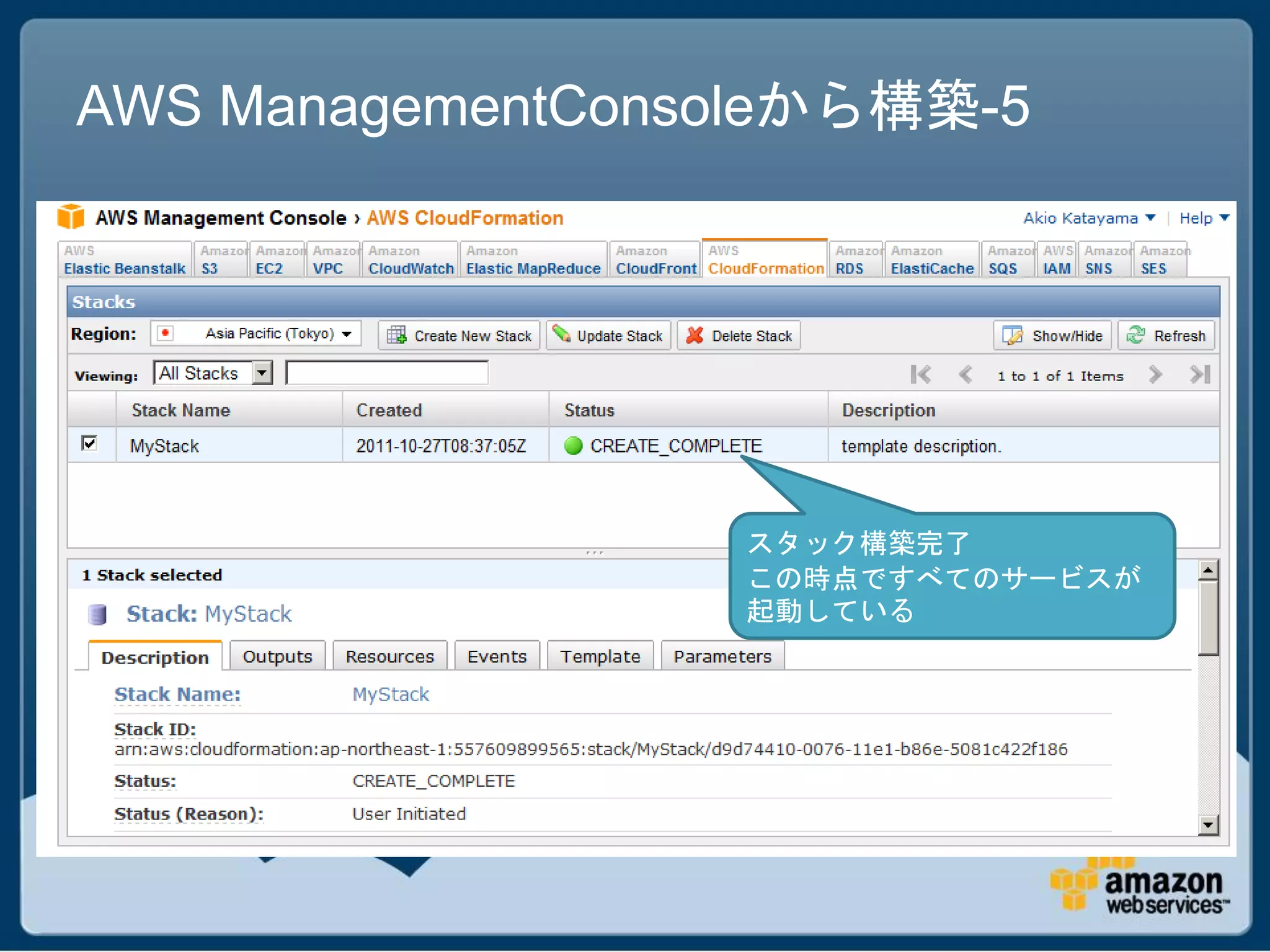The width and height of the screenshot is (1270, 952).
Task: Go to previous page of stacks
Action: (x=966, y=374)
